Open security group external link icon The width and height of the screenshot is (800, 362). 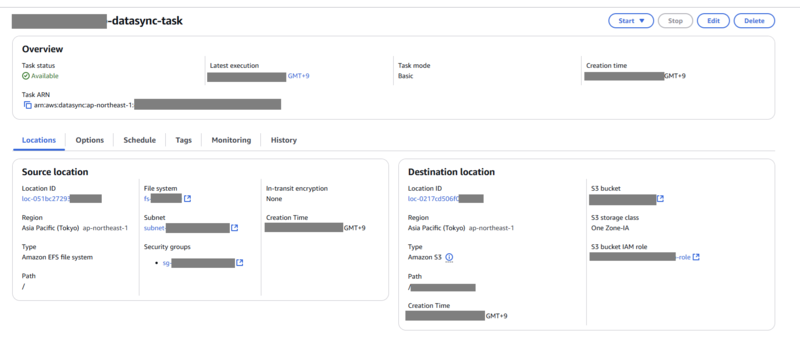(240, 263)
